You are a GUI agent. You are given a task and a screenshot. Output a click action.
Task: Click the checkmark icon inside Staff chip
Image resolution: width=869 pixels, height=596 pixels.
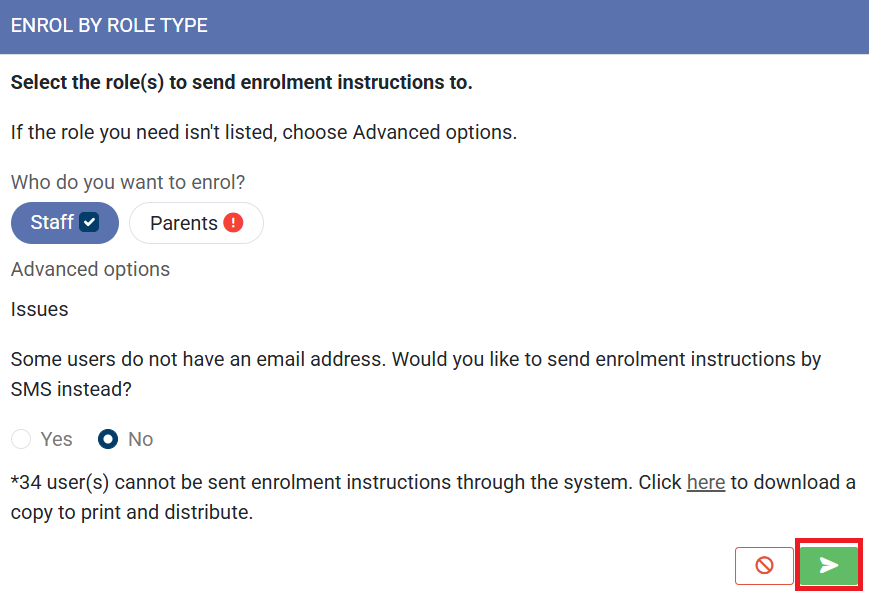tap(90, 223)
